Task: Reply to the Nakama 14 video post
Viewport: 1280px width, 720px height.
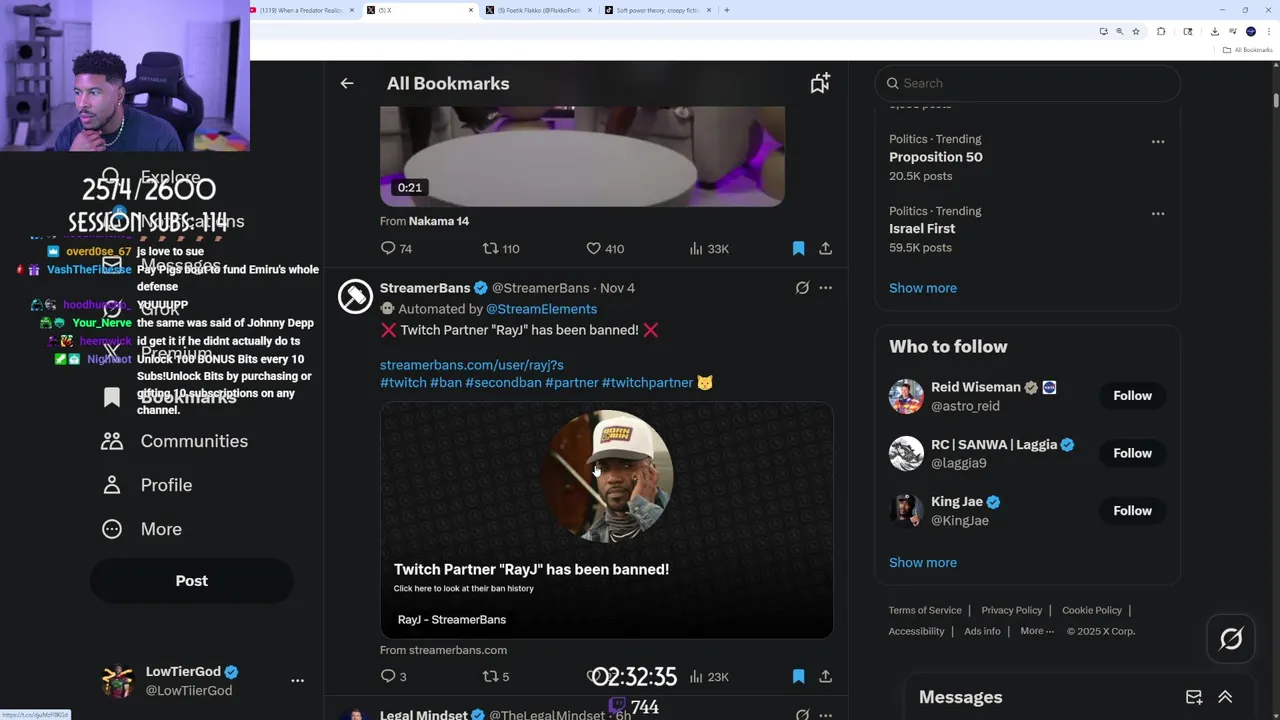Action: pos(396,248)
